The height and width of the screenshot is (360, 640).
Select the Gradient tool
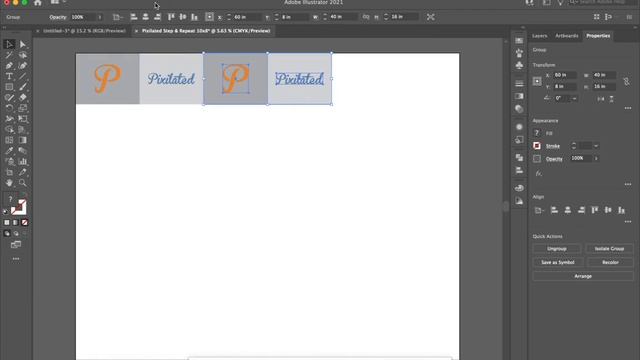point(22,140)
